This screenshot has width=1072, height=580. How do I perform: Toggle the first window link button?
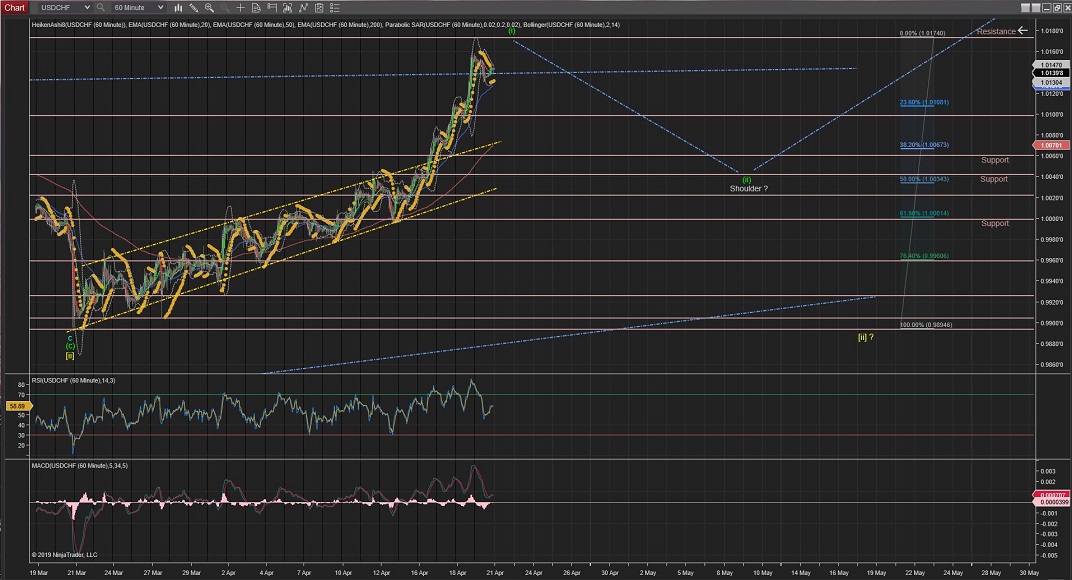click(1026, 8)
